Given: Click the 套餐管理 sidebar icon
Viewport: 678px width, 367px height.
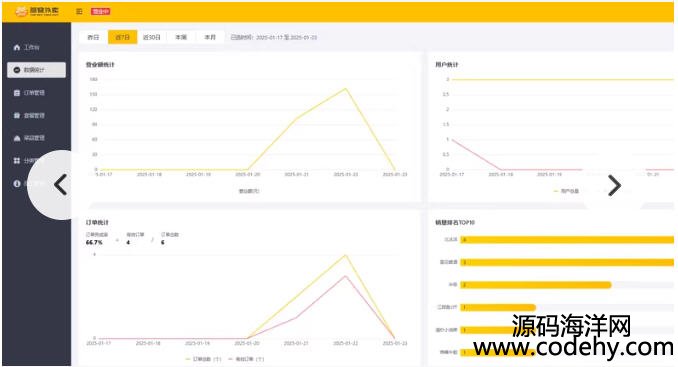Looking at the screenshot, I should point(17,115).
